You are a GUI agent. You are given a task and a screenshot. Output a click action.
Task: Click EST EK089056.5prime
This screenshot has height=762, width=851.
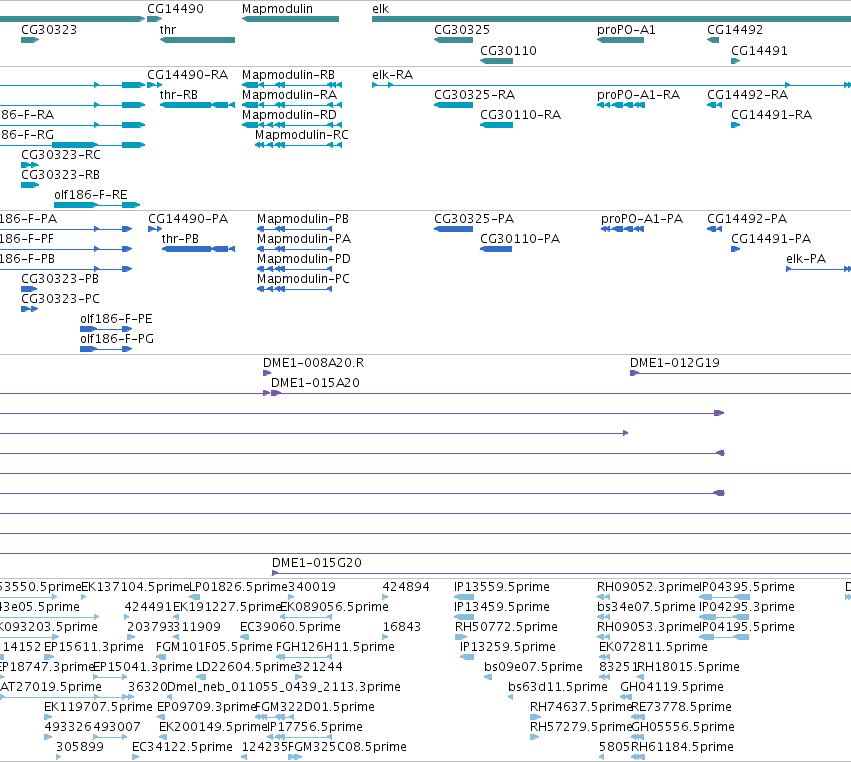point(334,607)
